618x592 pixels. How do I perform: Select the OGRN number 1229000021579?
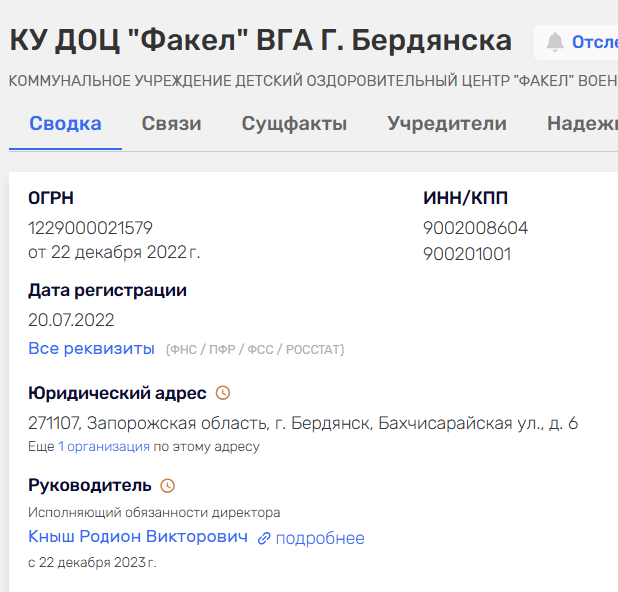click(90, 228)
